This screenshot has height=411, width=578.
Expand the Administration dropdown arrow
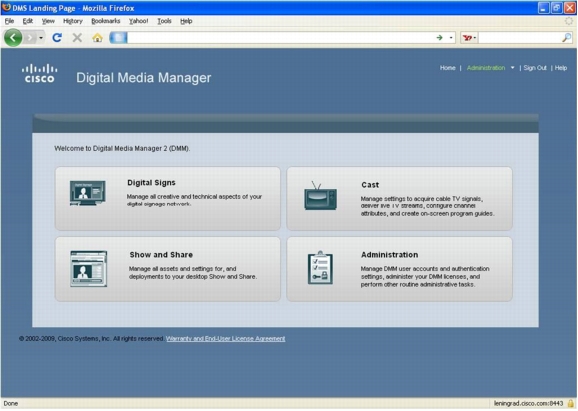(512, 68)
